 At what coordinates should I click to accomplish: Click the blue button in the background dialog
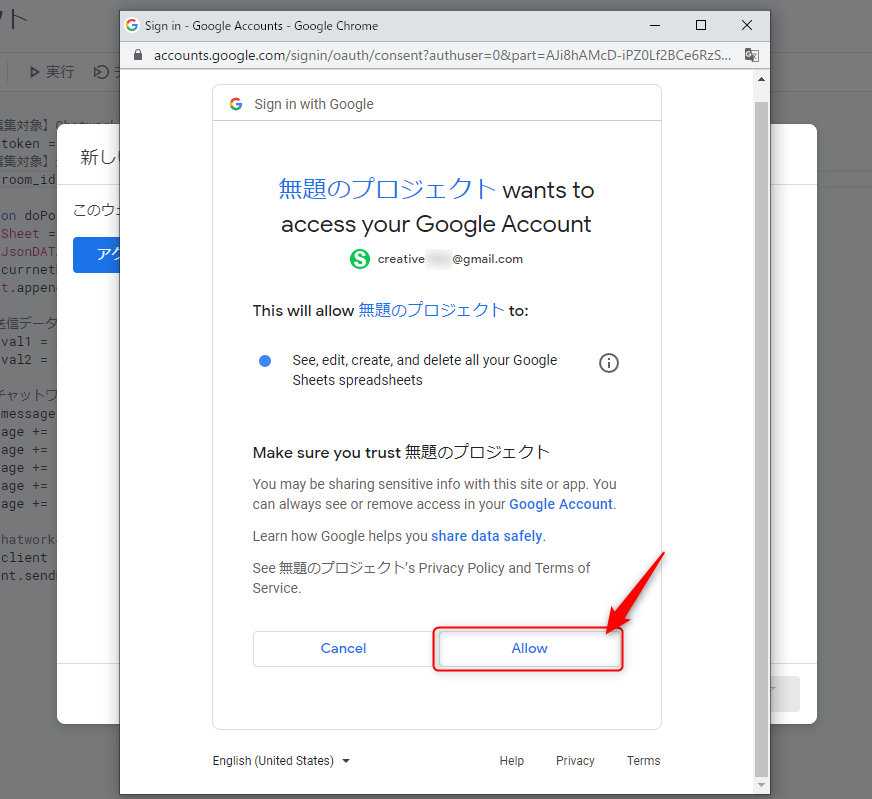click(96, 255)
